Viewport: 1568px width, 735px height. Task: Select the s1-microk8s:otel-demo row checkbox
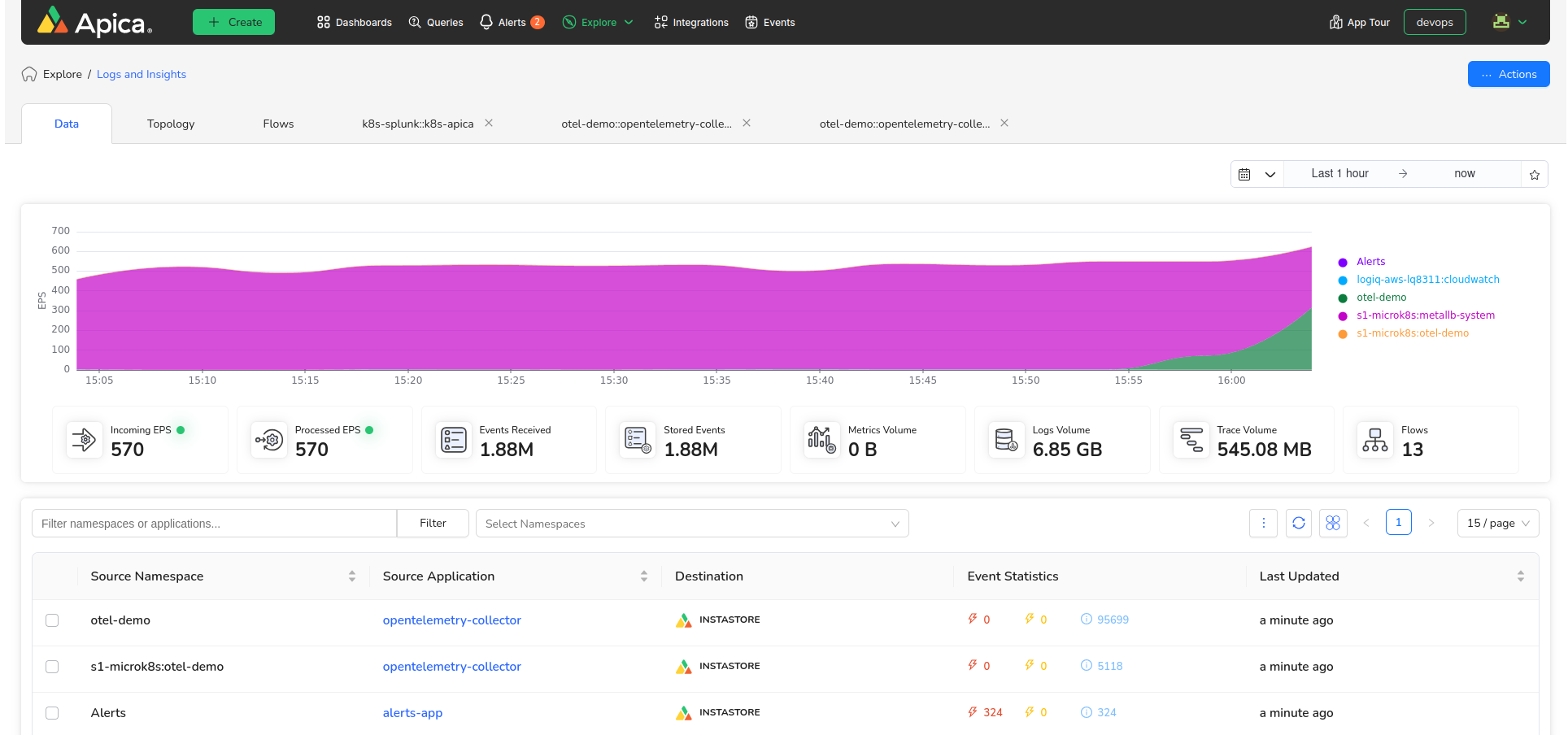(52, 667)
